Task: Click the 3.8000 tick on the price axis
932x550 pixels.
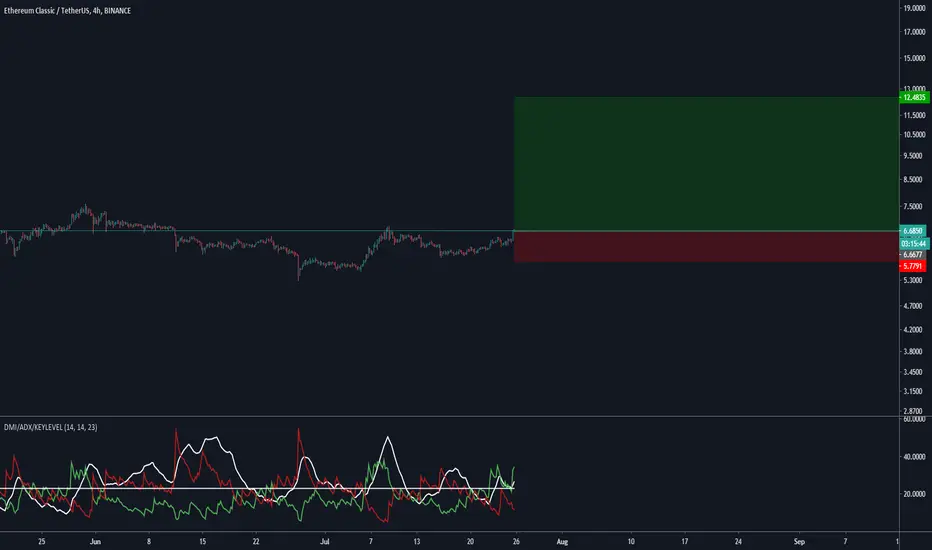Action: point(912,351)
